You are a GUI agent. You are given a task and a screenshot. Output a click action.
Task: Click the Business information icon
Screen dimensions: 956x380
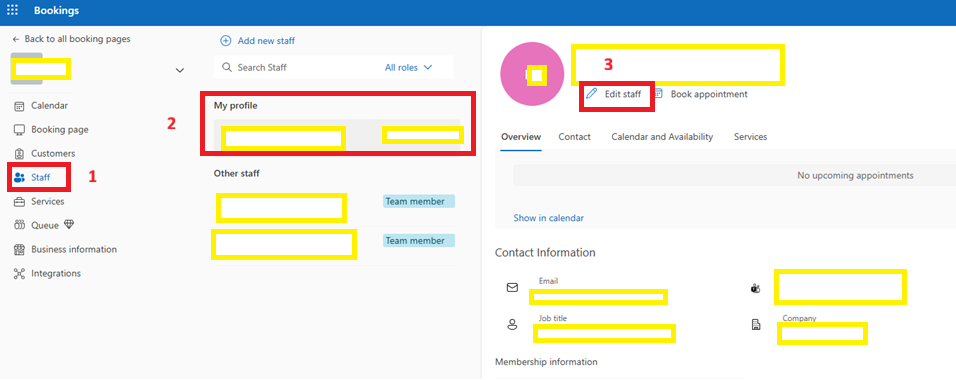point(19,249)
